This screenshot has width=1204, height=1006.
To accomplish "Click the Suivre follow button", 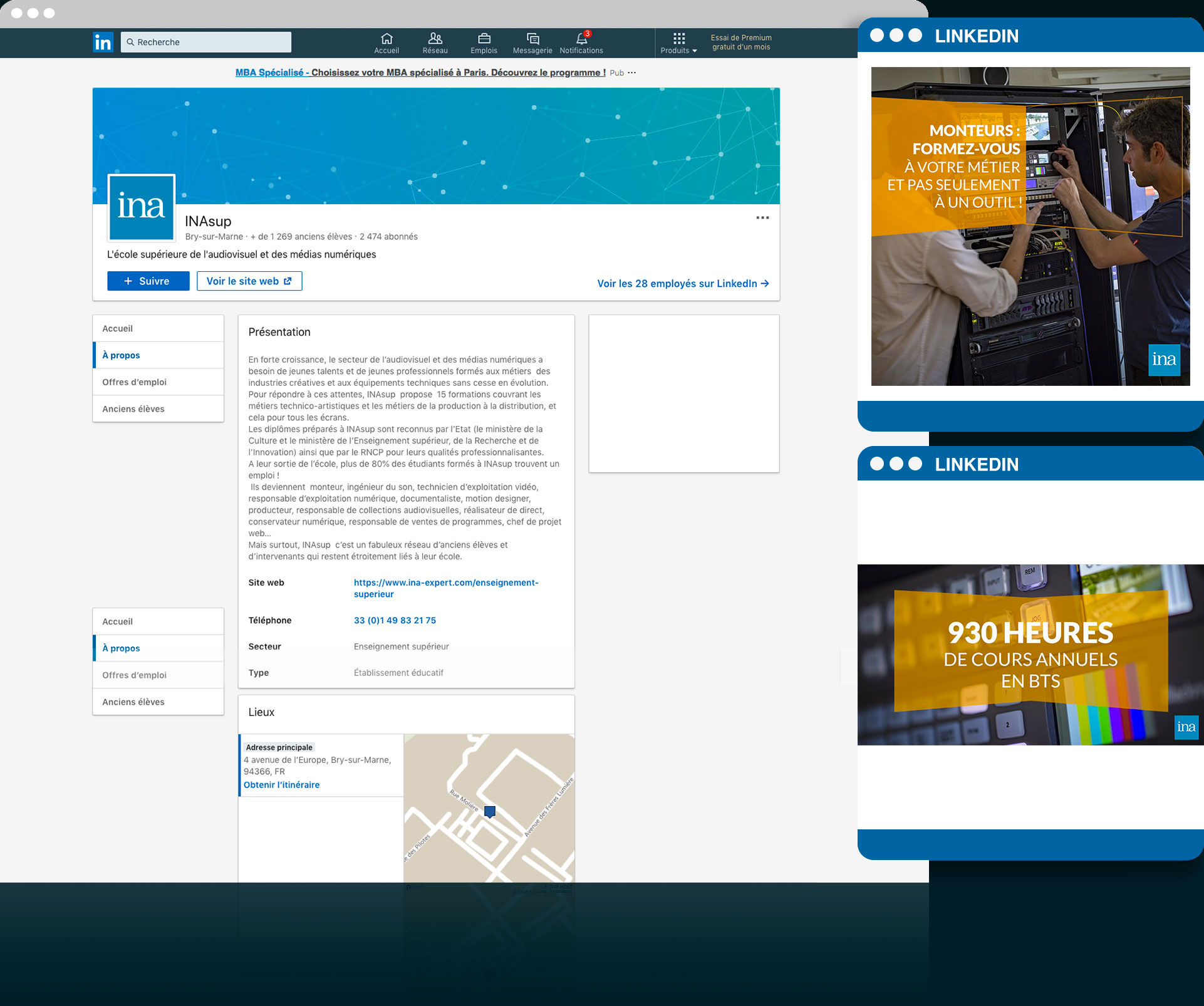I will tap(148, 281).
